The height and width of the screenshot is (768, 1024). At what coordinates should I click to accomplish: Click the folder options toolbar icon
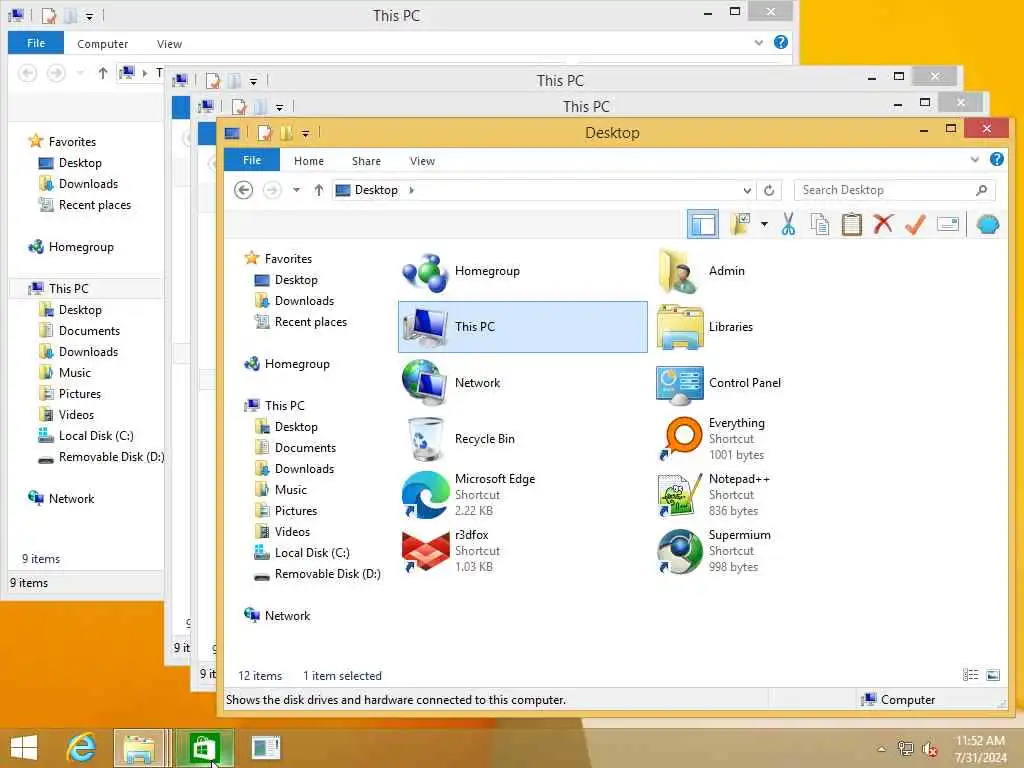tap(741, 224)
